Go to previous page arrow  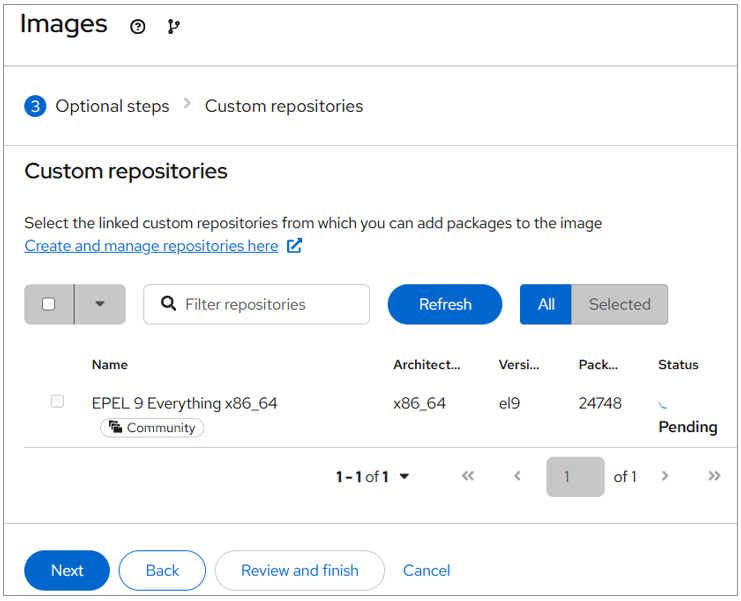(x=517, y=477)
